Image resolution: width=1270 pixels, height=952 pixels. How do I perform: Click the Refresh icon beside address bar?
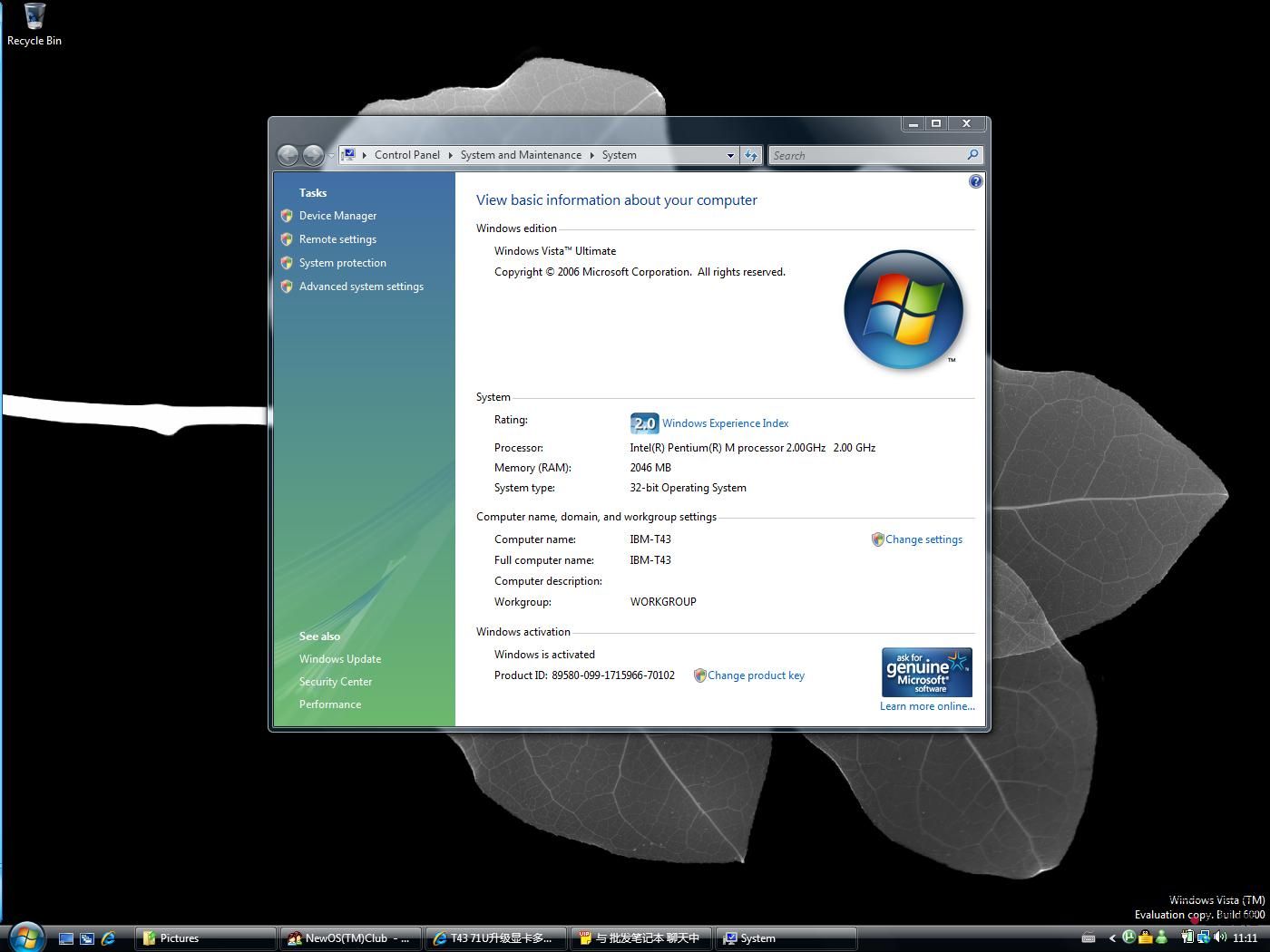(751, 156)
